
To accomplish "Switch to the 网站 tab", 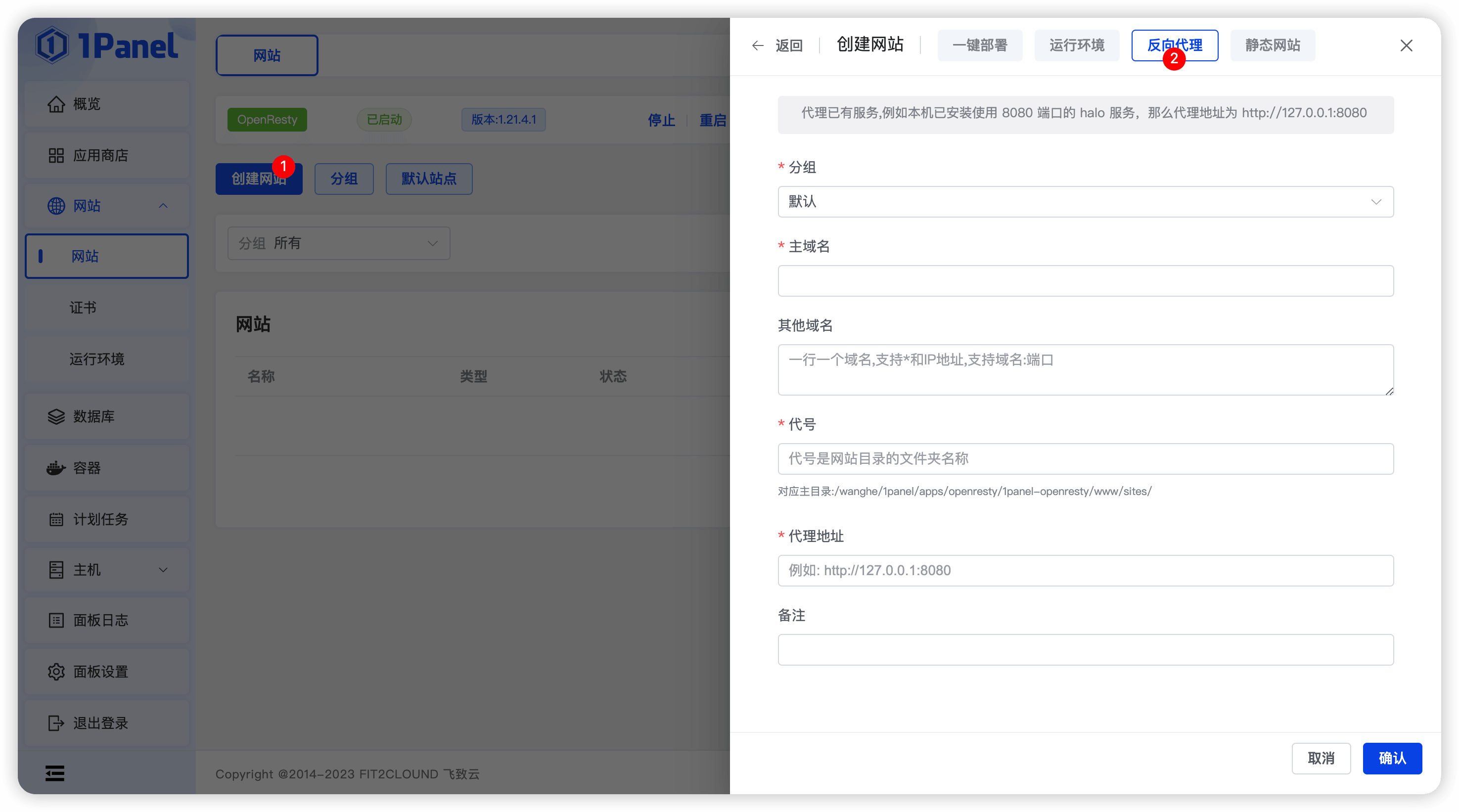I will click(x=266, y=55).
